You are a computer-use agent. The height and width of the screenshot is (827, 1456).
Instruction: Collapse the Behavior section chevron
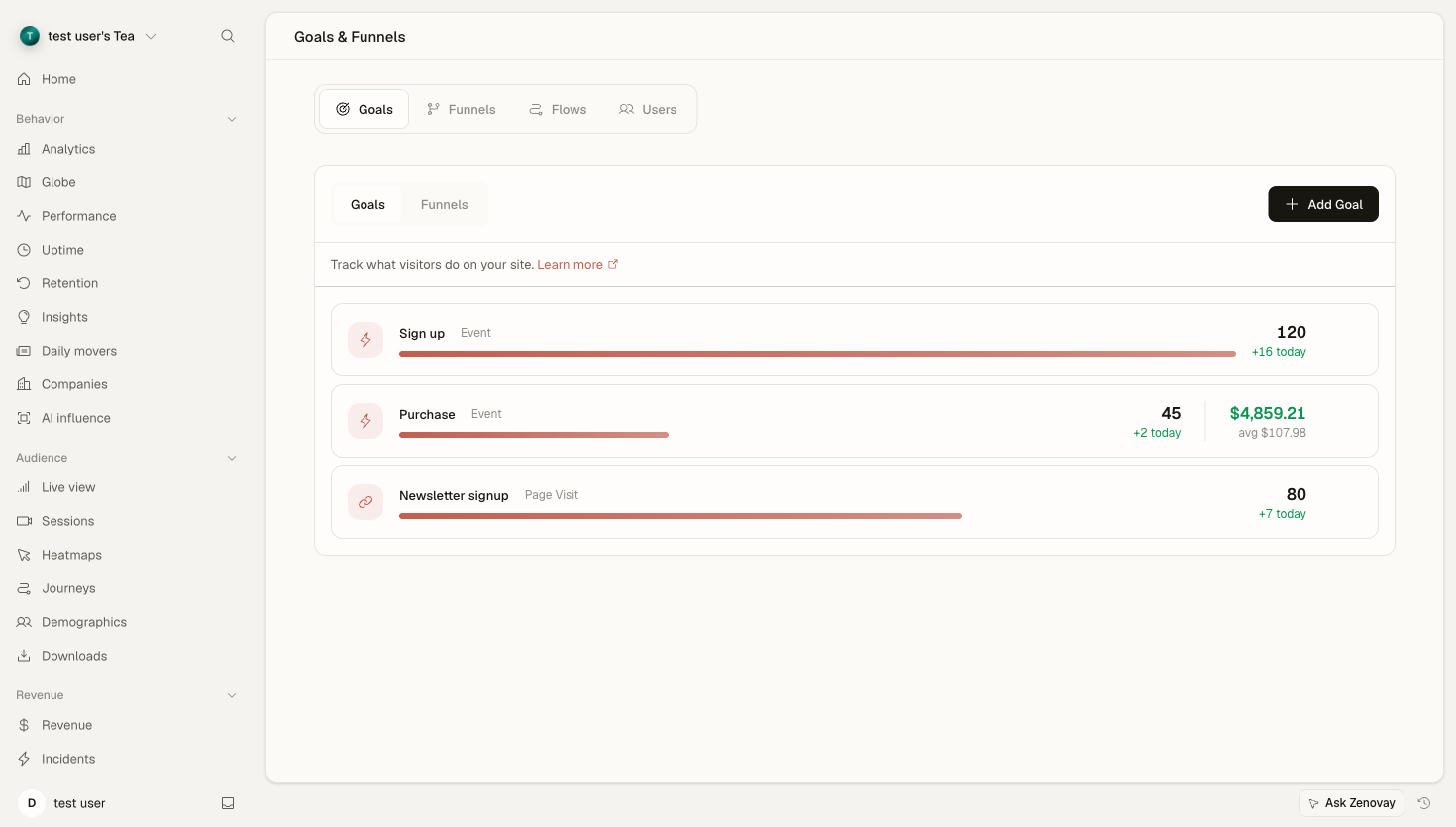[x=232, y=119]
